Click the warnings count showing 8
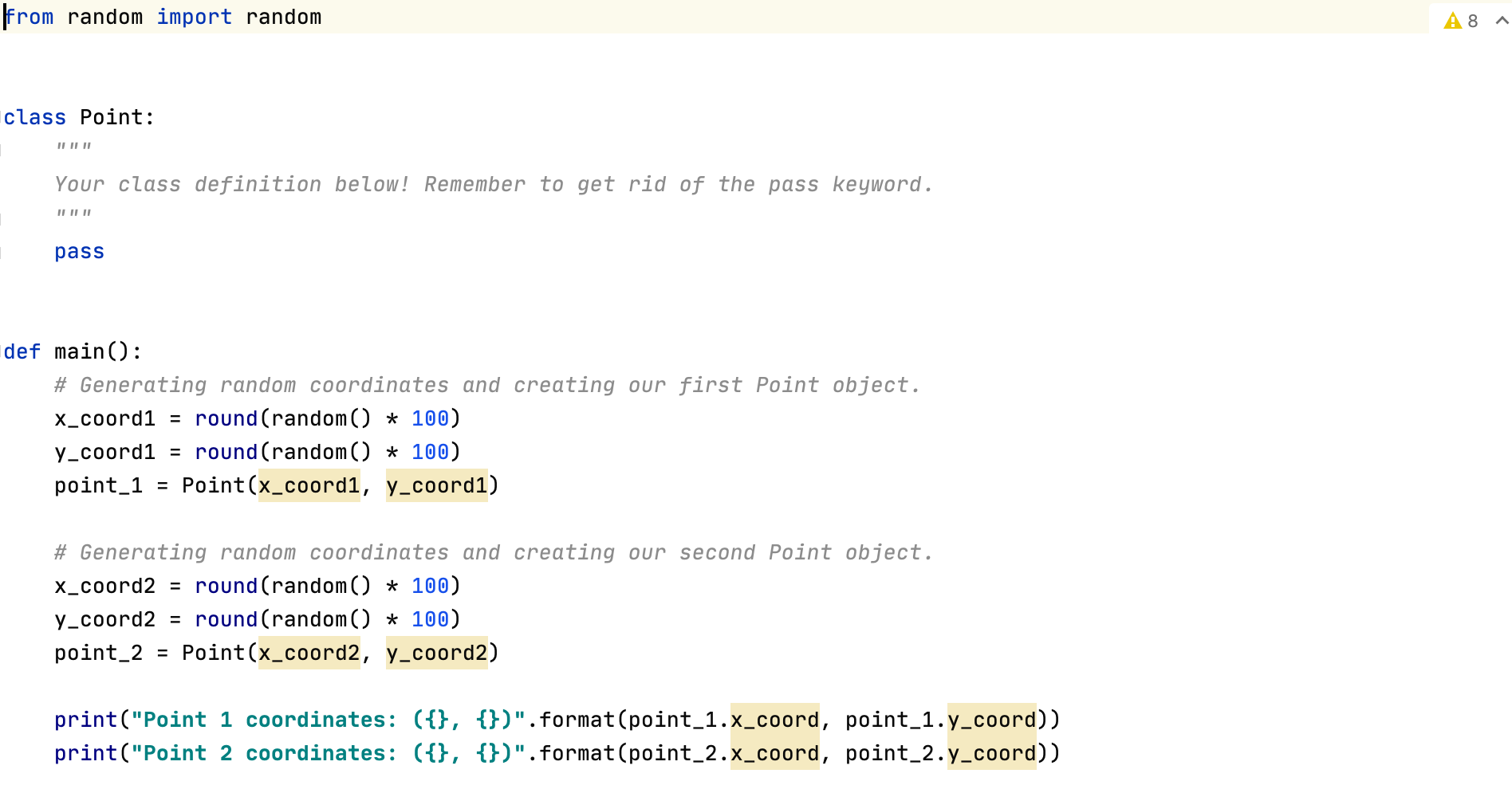Screen dimensions: 1512x789 [x=1472, y=21]
